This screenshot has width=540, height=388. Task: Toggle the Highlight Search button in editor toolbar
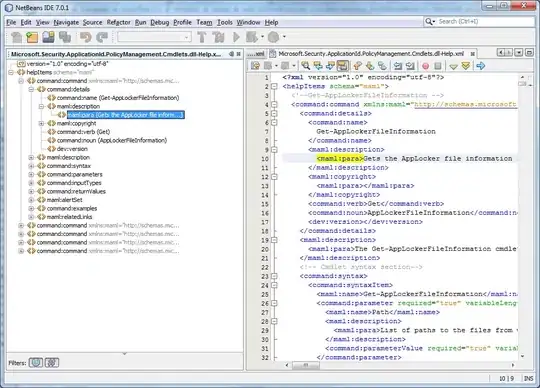pos(342,65)
